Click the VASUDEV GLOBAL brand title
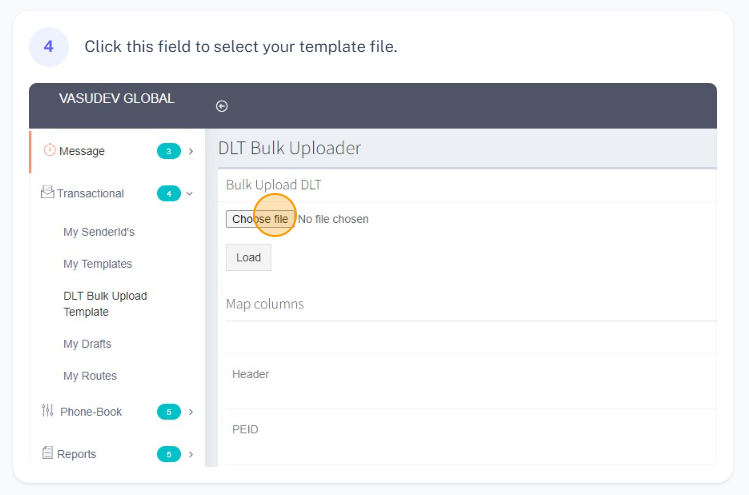Viewport: 749px width, 495px height. pyautogui.click(x=117, y=98)
